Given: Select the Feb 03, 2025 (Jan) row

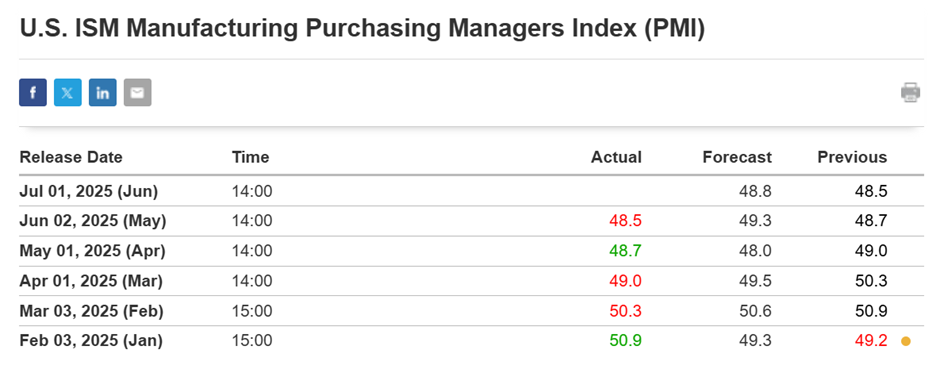Looking at the screenshot, I should [x=471, y=341].
